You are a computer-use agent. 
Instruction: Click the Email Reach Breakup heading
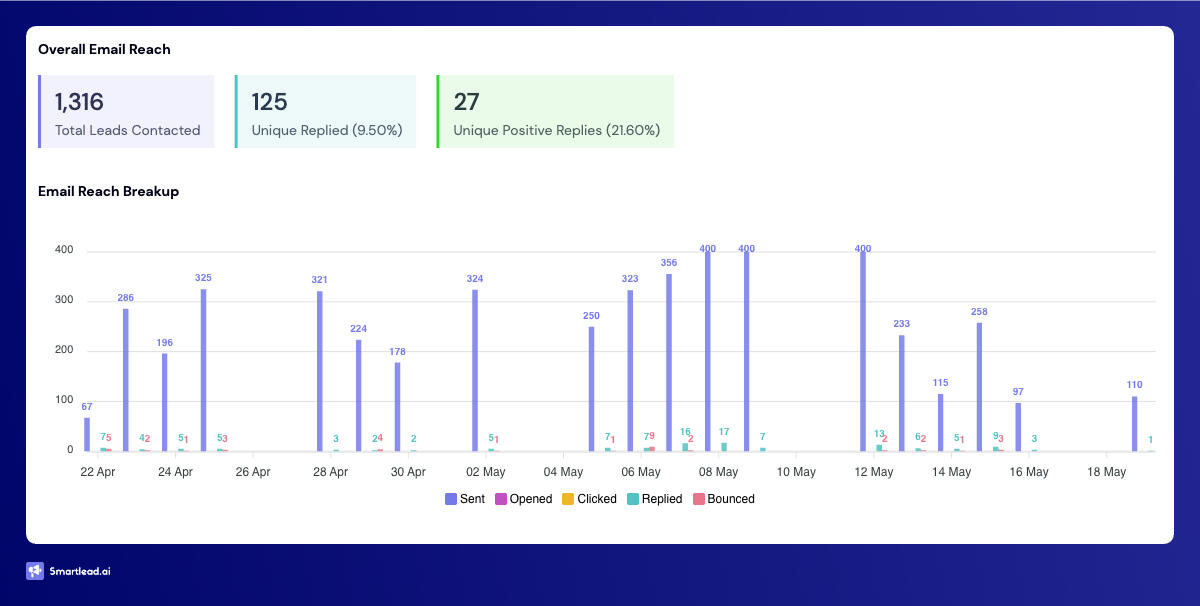pos(108,191)
